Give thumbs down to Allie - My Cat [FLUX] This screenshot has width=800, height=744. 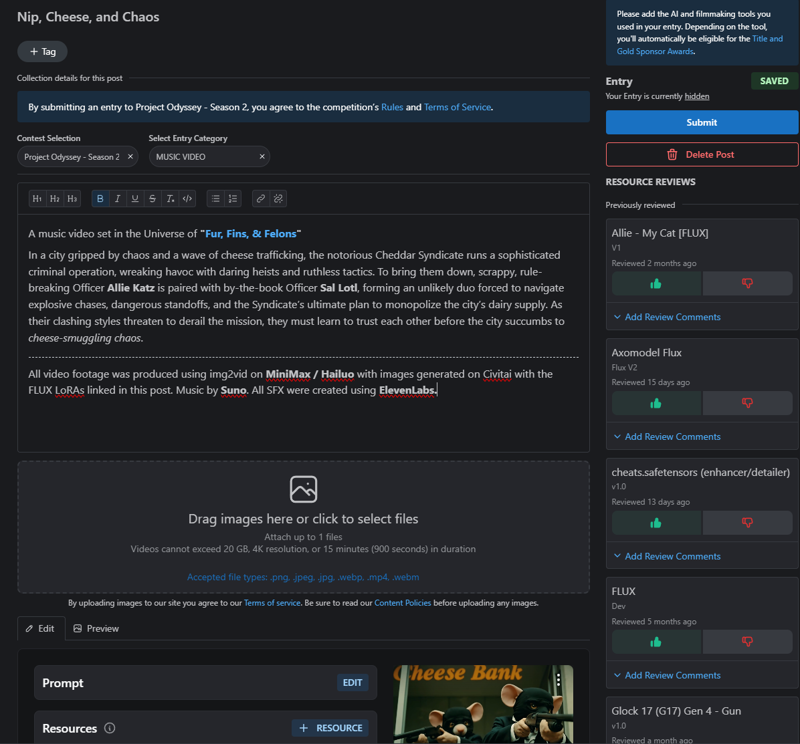click(747, 283)
